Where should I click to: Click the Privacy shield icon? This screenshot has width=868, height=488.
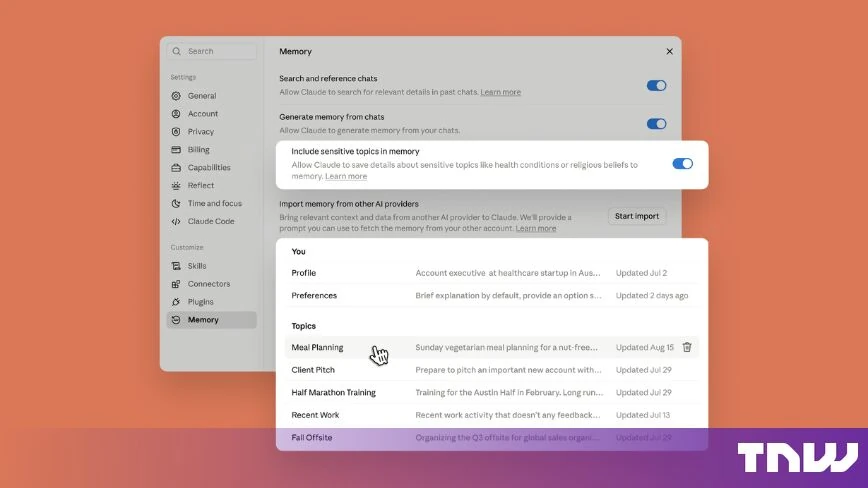click(x=176, y=132)
